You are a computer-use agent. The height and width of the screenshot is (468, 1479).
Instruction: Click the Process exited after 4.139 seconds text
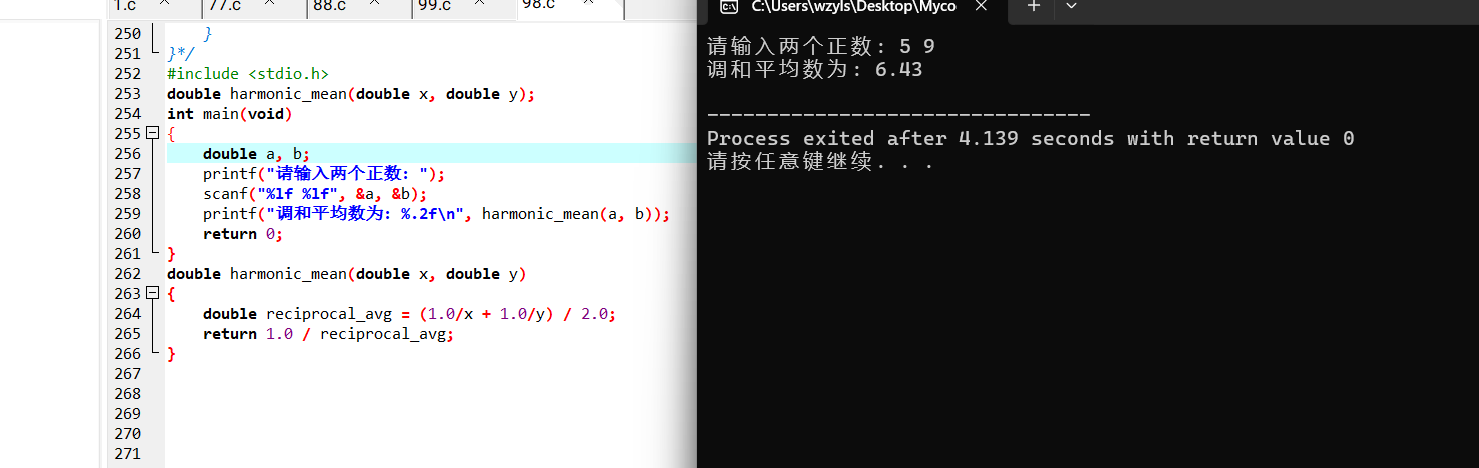tap(1030, 139)
